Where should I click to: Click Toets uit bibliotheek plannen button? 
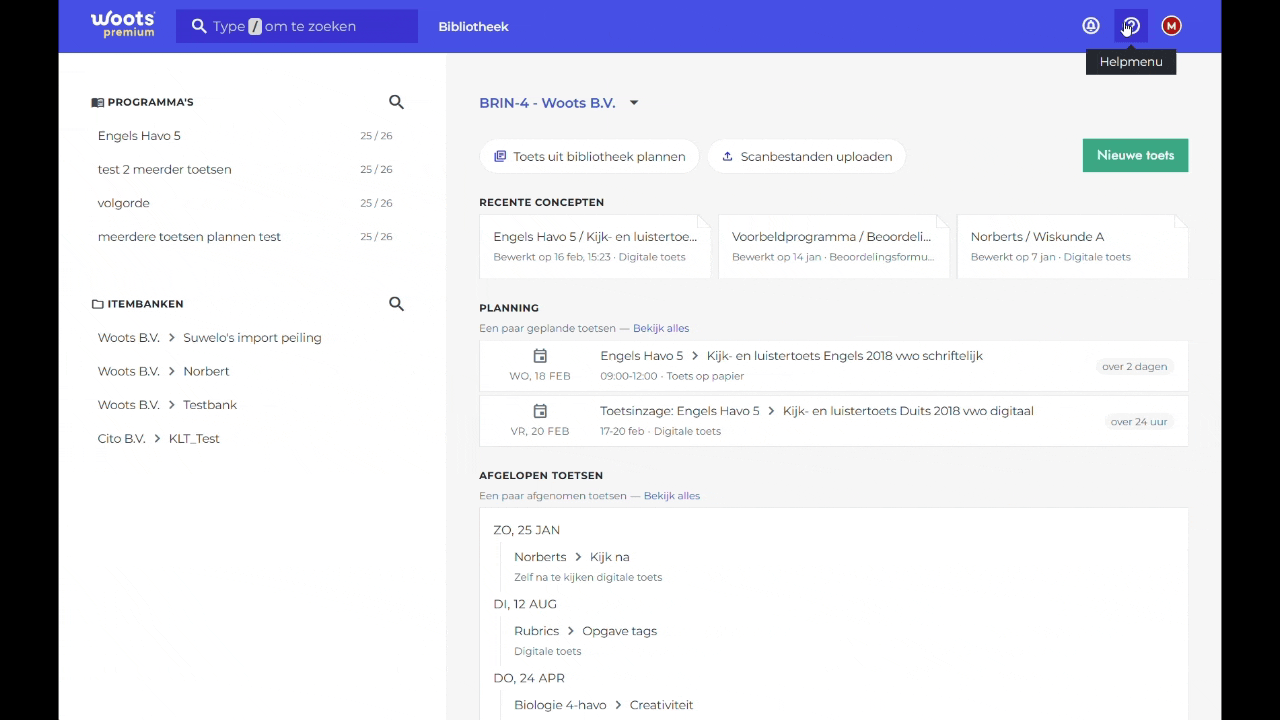[589, 156]
